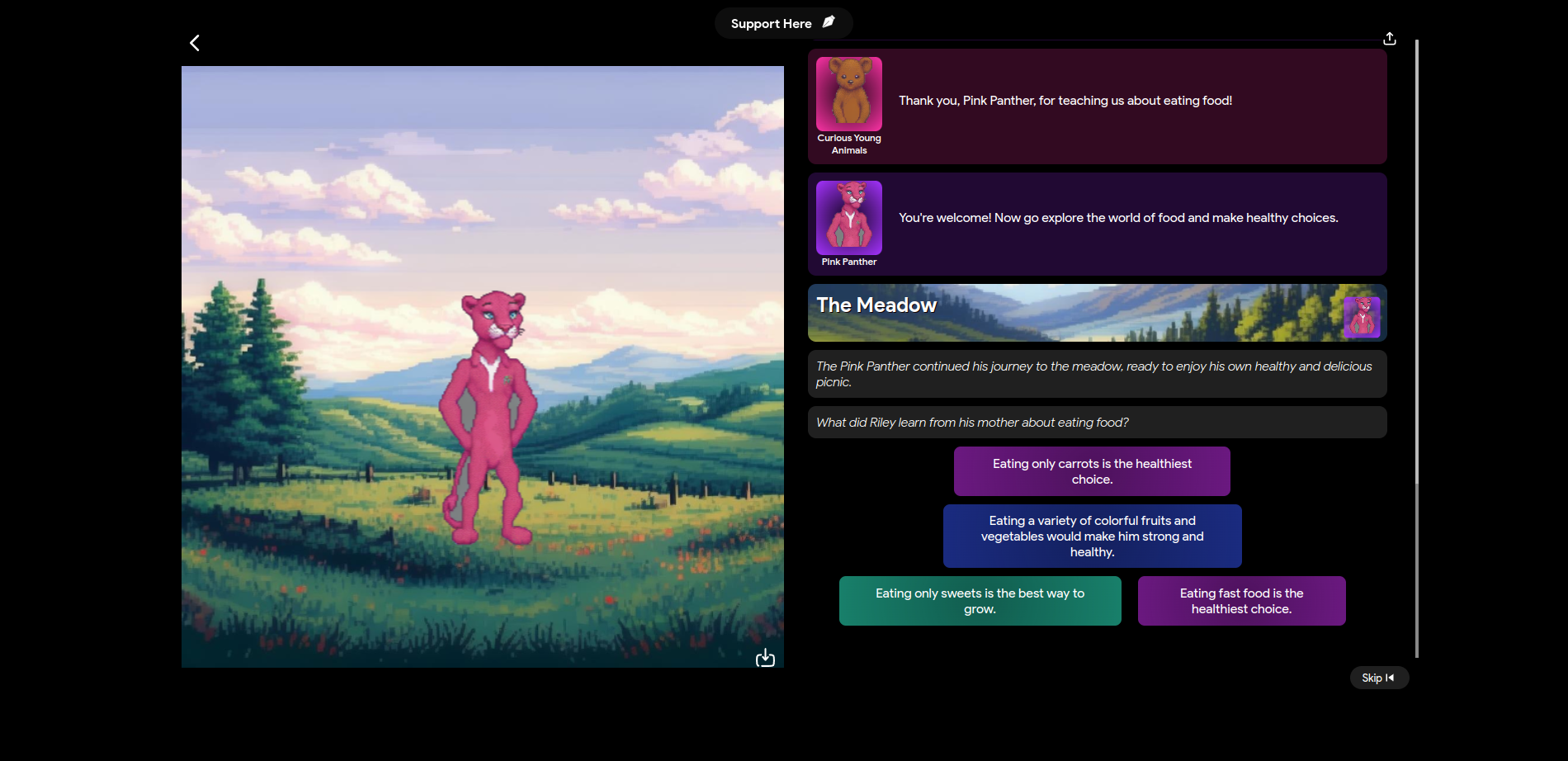Click the narration about the journey to meadow
Screen dimensions: 1568x761
click(x=1097, y=374)
